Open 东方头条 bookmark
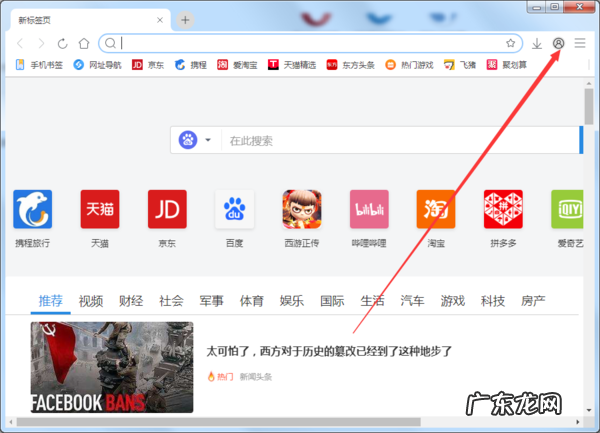Image resolution: width=600 pixels, height=433 pixels. click(350, 65)
